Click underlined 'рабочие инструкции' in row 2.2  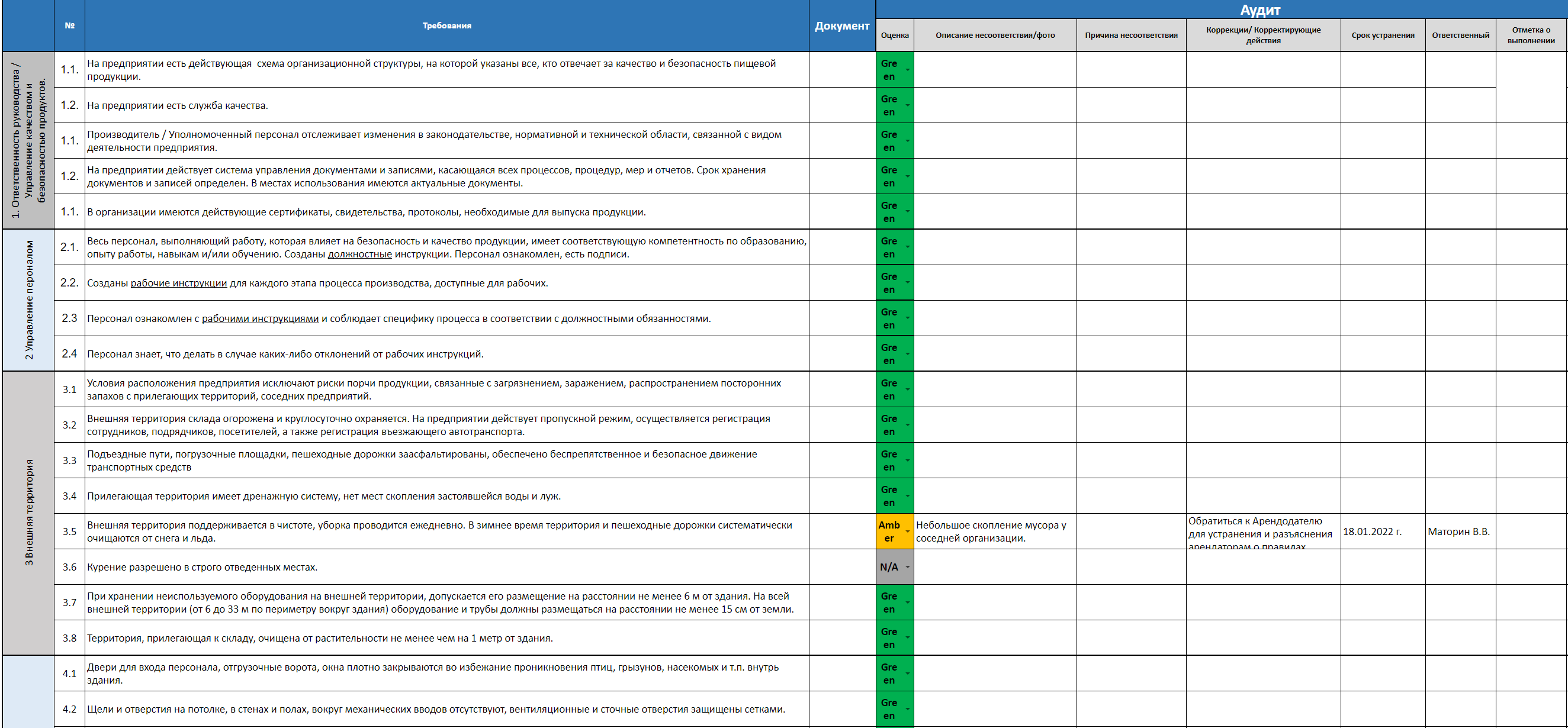(178, 283)
